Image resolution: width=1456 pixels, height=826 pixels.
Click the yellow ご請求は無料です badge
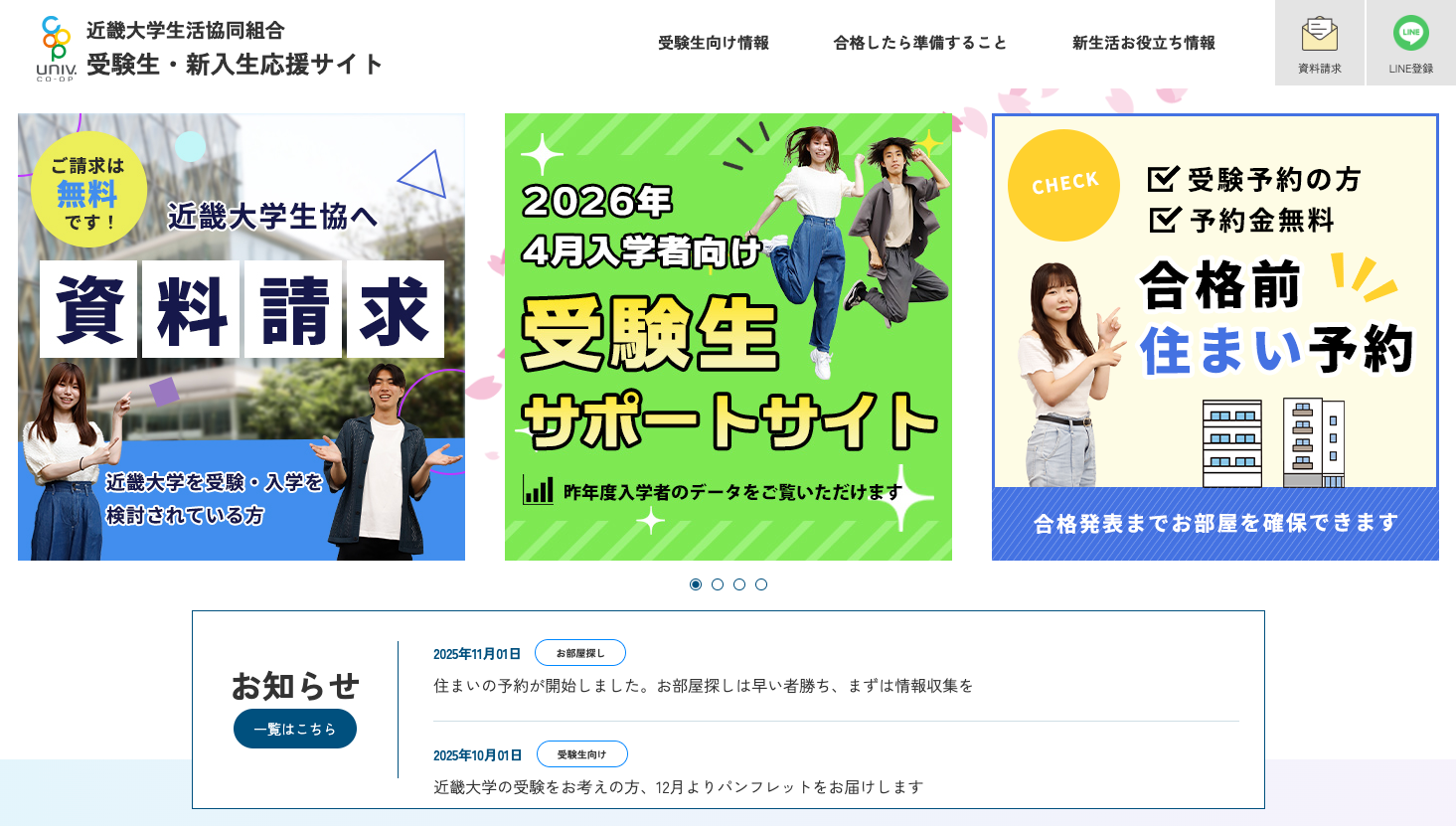(88, 190)
